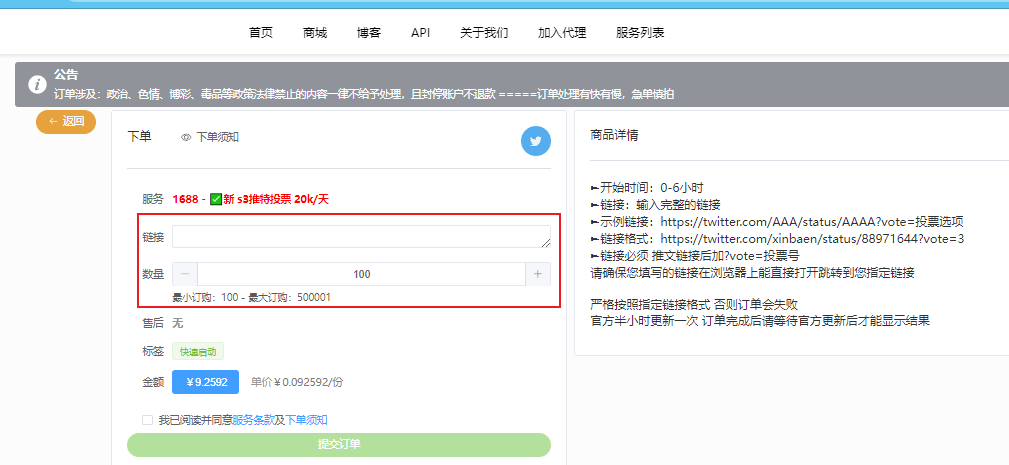The width and height of the screenshot is (1009, 465).
Task: Go to 商城 in the navigation bar
Action: click(x=315, y=32)
